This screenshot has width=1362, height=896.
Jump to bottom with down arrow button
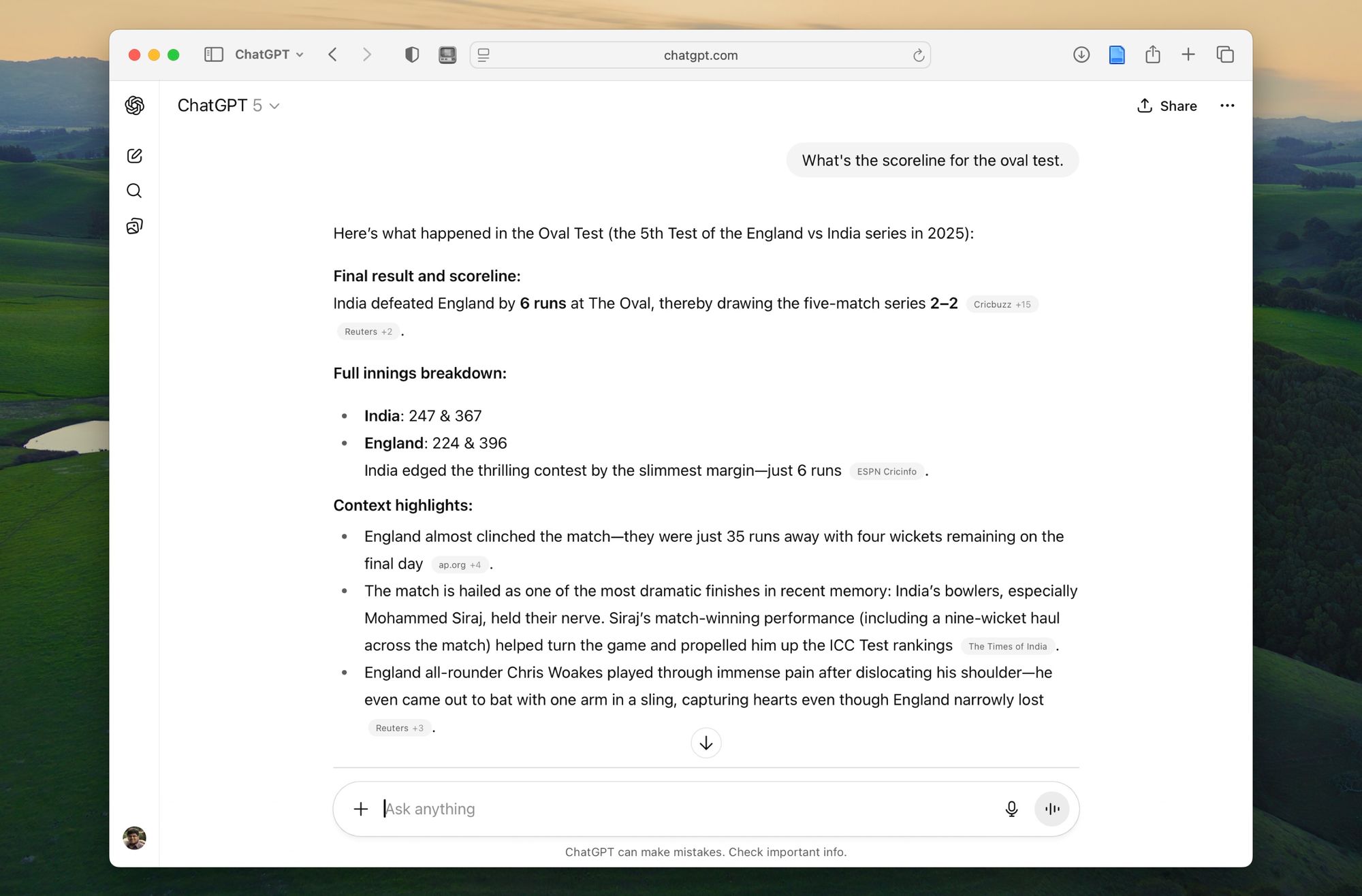coord(706,743)
